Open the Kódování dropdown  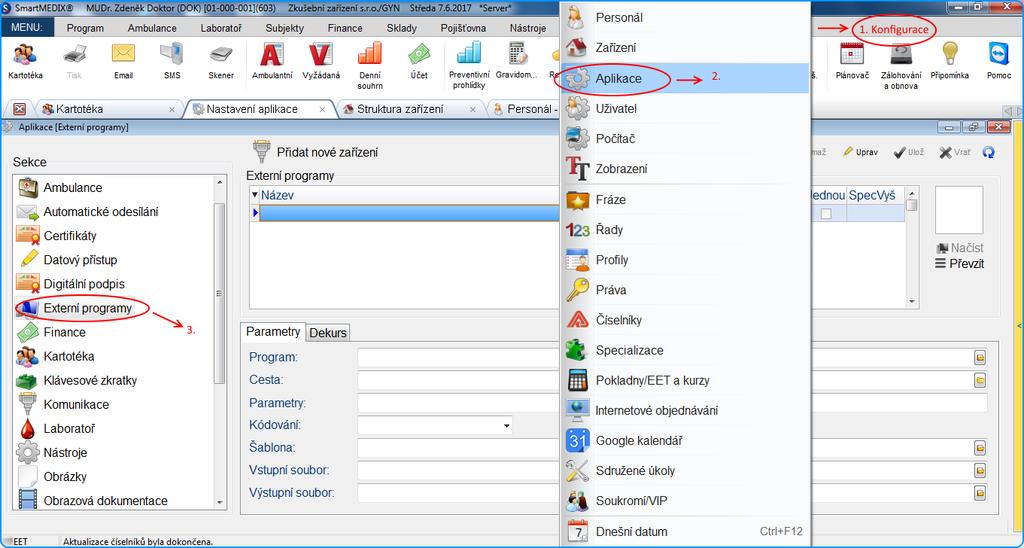(x=506, y=426)
